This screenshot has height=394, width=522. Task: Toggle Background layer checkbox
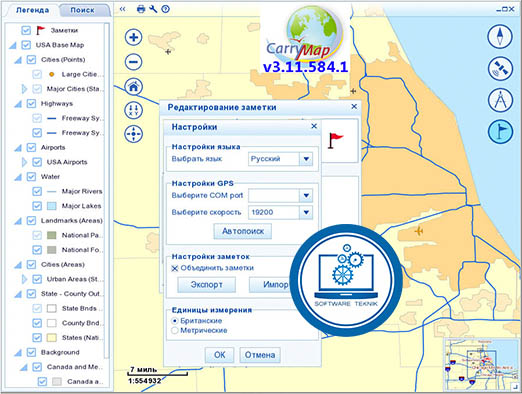31,352
